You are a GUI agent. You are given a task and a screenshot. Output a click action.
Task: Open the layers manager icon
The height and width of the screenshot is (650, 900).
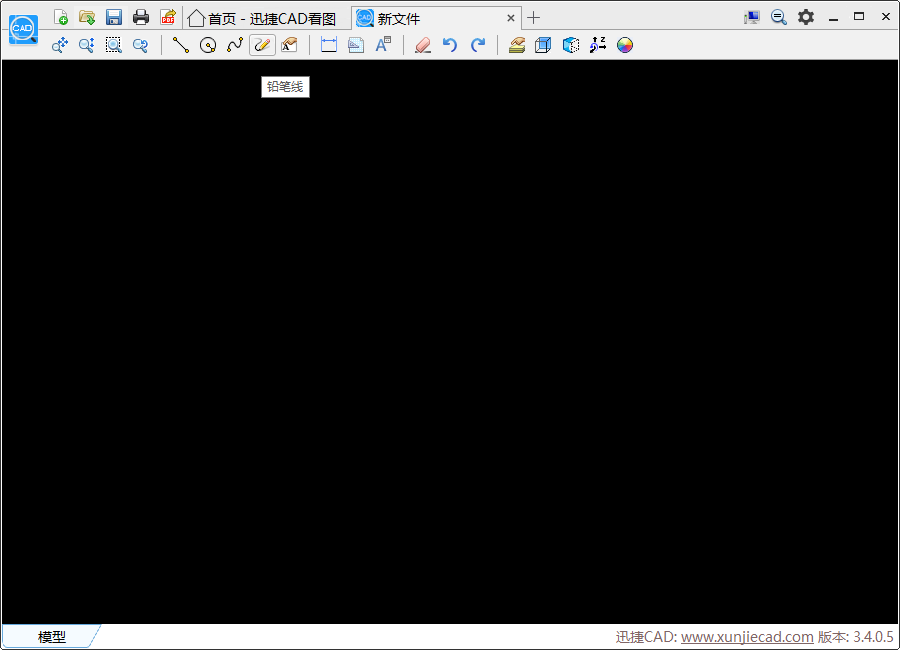tap(516, 45)
